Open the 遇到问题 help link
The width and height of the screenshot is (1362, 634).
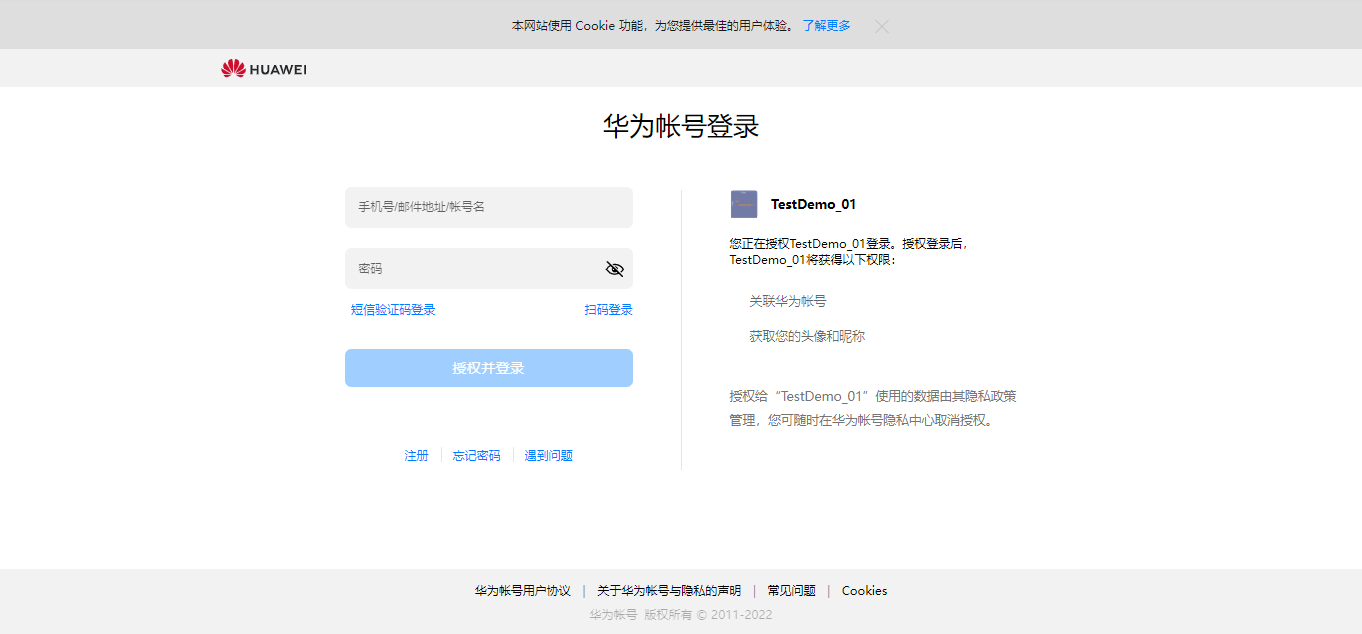[x=549, y=456]
